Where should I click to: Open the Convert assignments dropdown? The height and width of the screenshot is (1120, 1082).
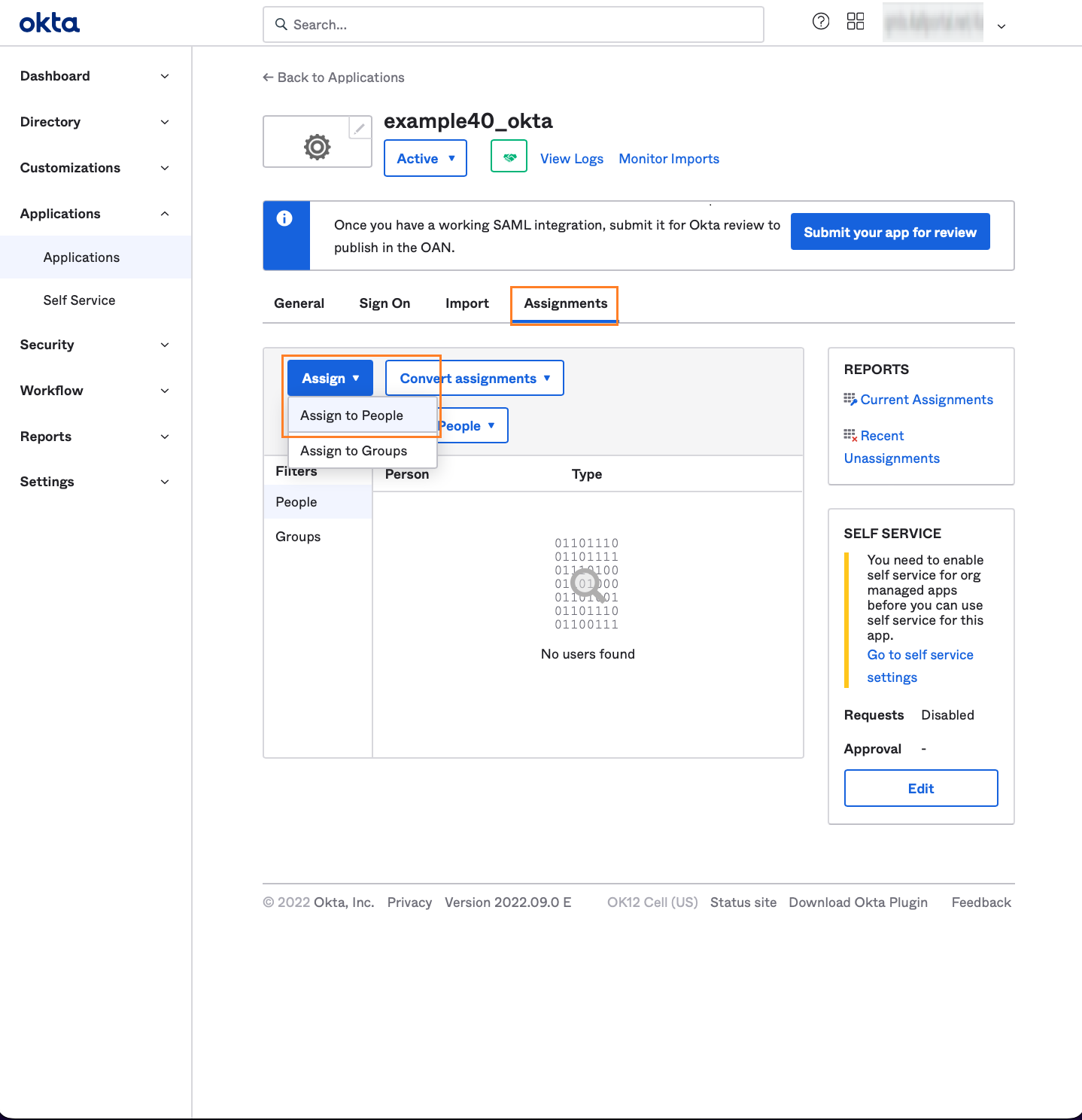(x=474, y=378)
